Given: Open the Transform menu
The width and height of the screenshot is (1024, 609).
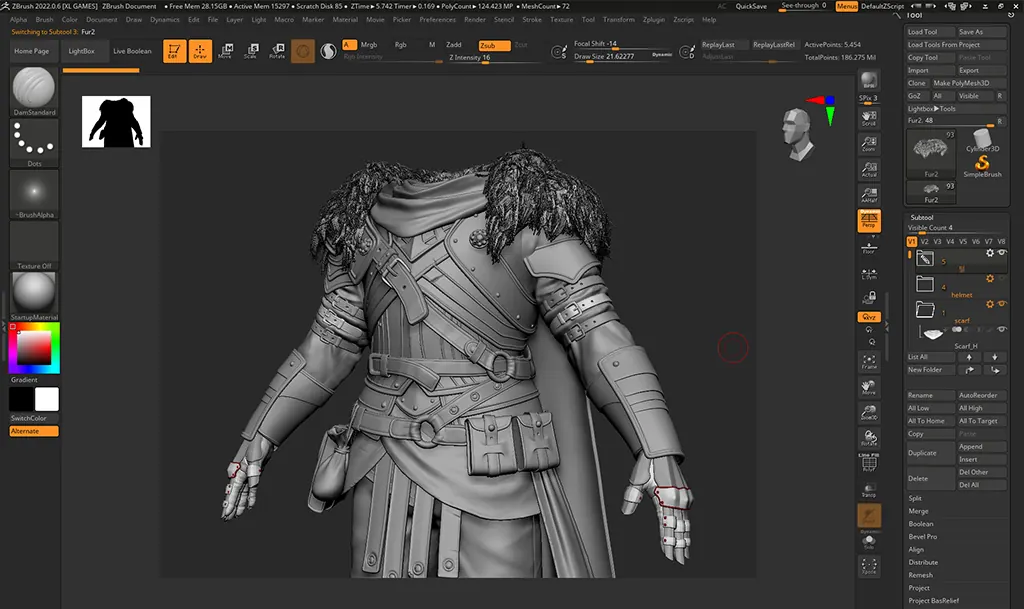Looking at the screenshot, I should tap(618, 20).
